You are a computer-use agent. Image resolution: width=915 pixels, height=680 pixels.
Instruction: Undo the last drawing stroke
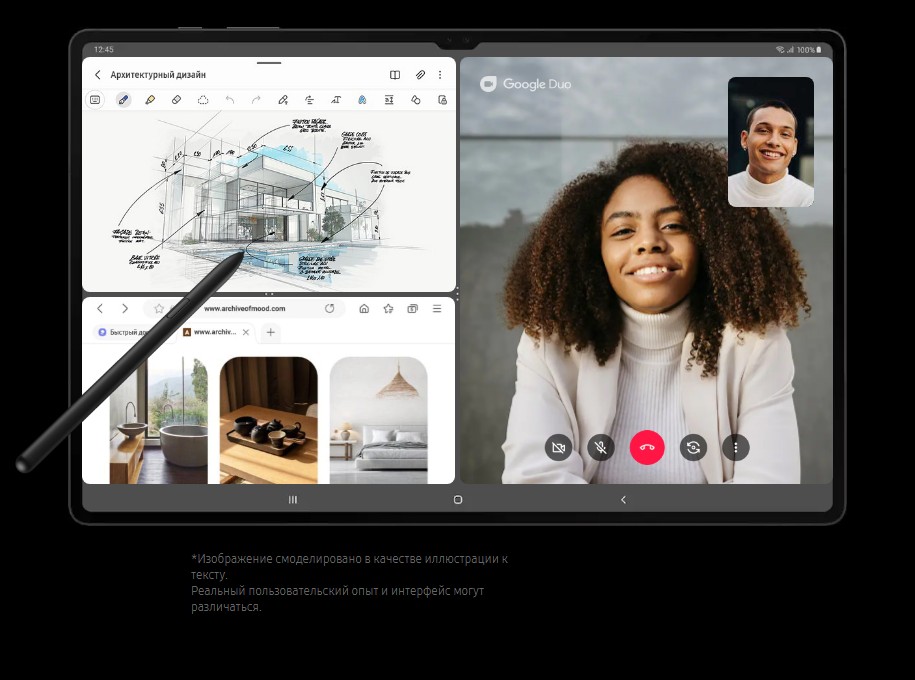pyautogui.click(x=229, y=100)
